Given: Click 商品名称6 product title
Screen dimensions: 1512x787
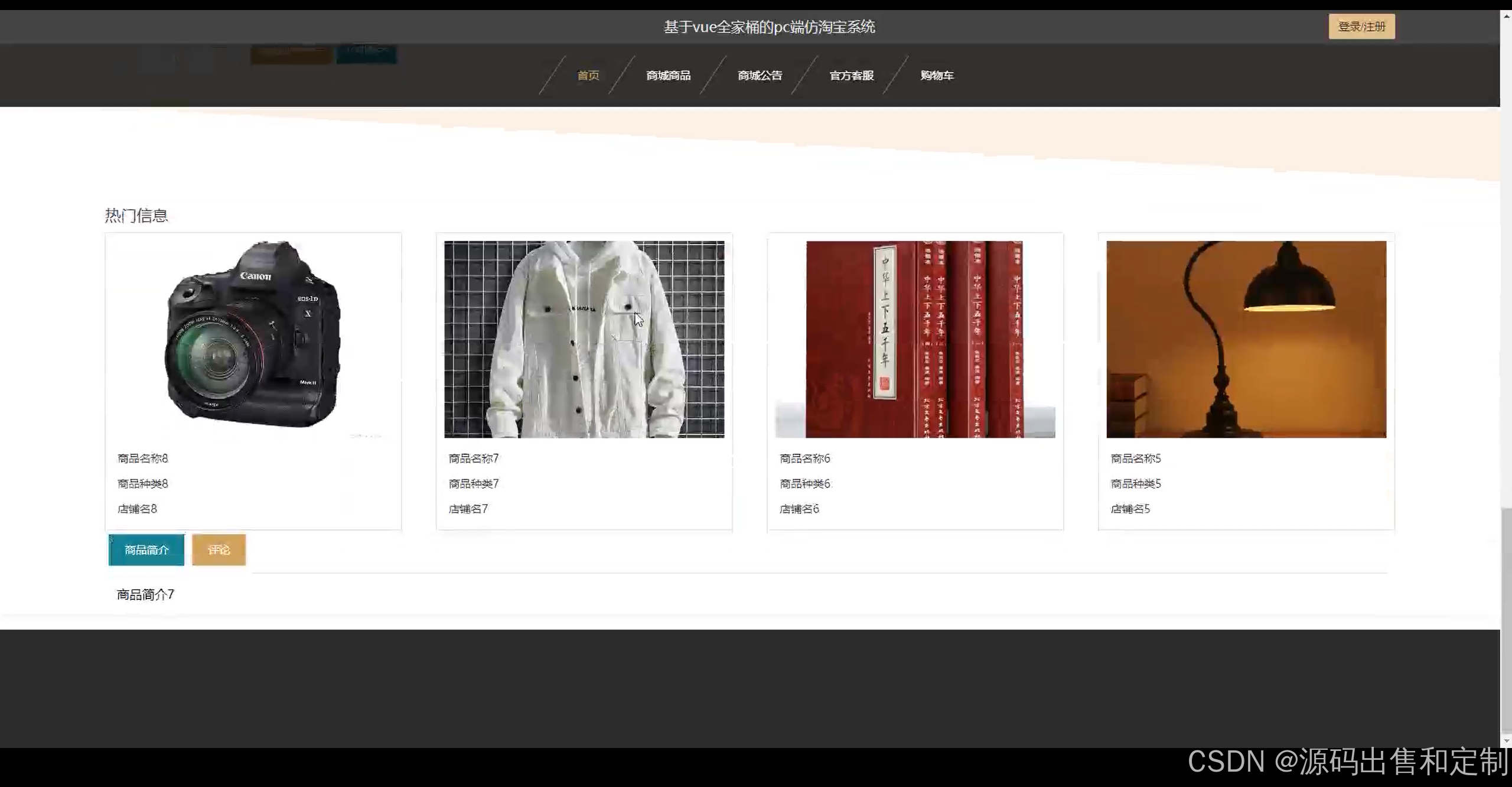Looking at the screenshot, I should tap(805, 458).
